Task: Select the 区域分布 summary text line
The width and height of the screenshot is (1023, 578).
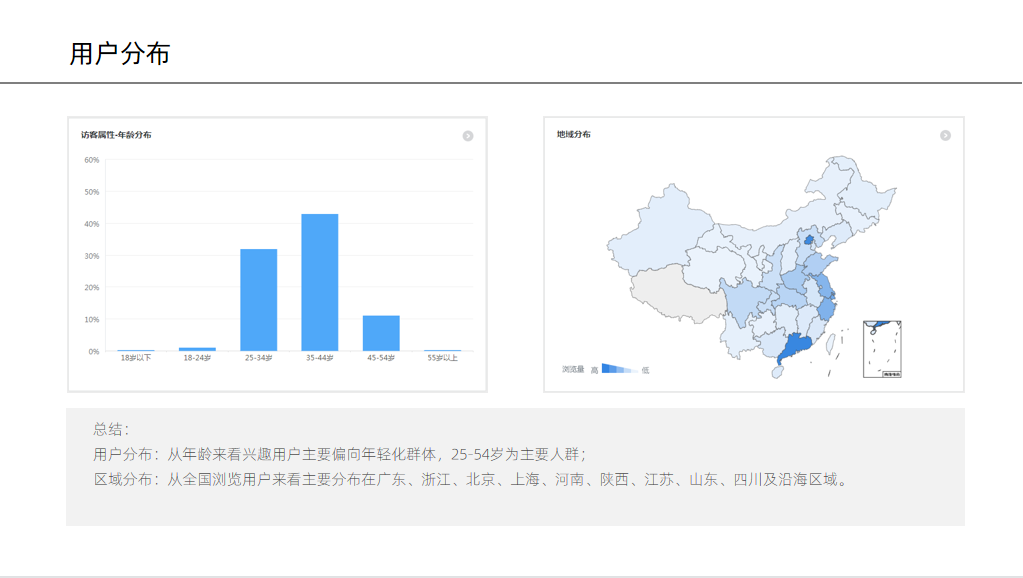Action: [x=472, y=479]
